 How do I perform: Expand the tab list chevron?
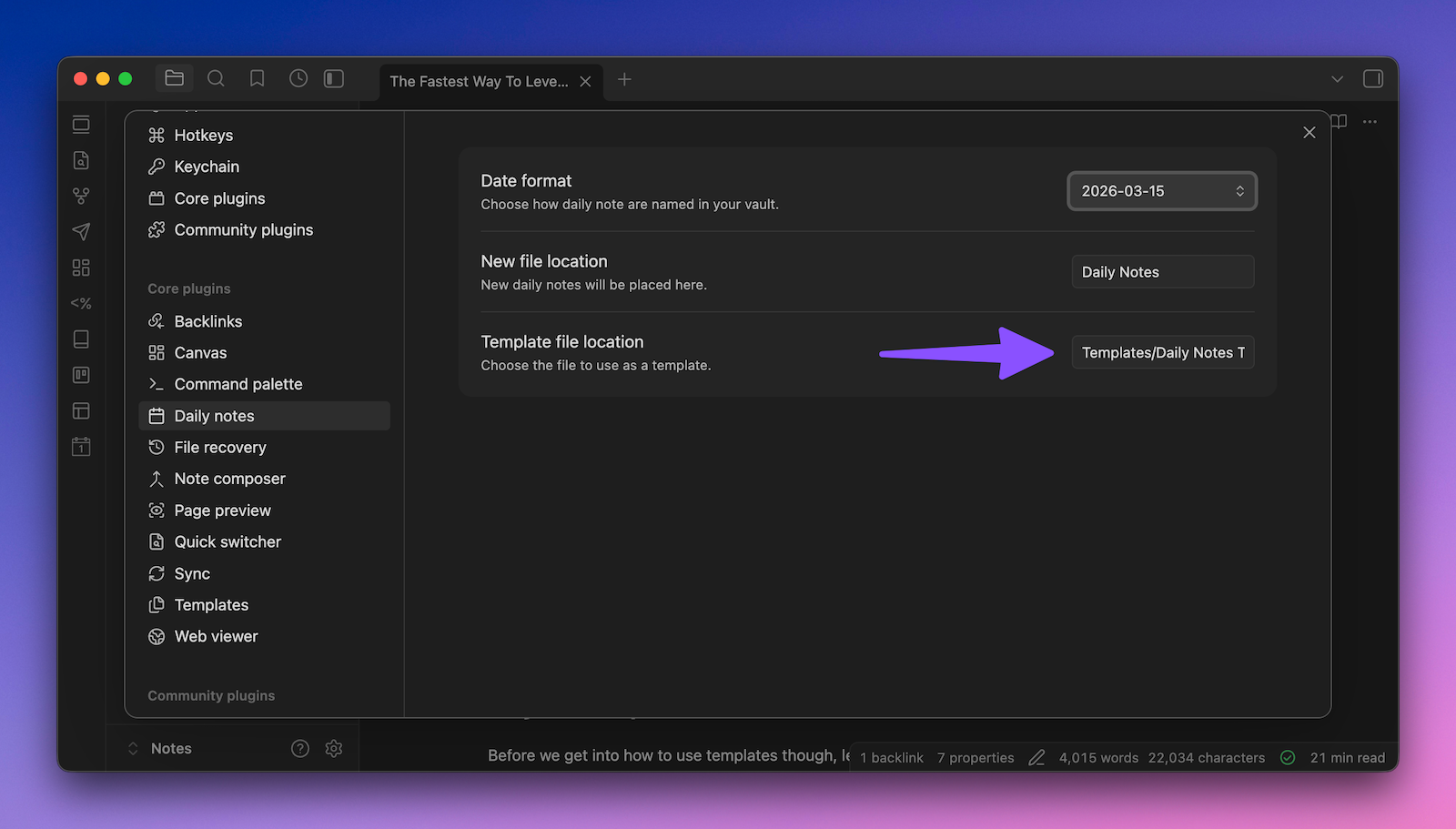click(x=1337, y=79)
